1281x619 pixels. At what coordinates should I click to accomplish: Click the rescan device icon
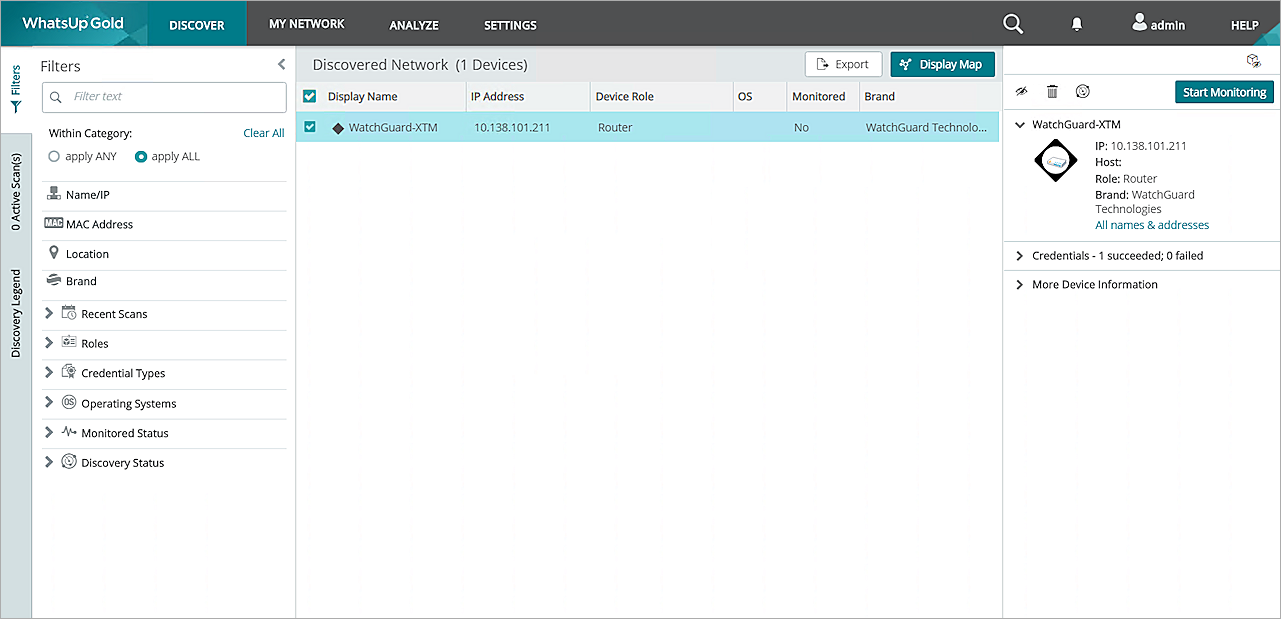click(1083, 92)
